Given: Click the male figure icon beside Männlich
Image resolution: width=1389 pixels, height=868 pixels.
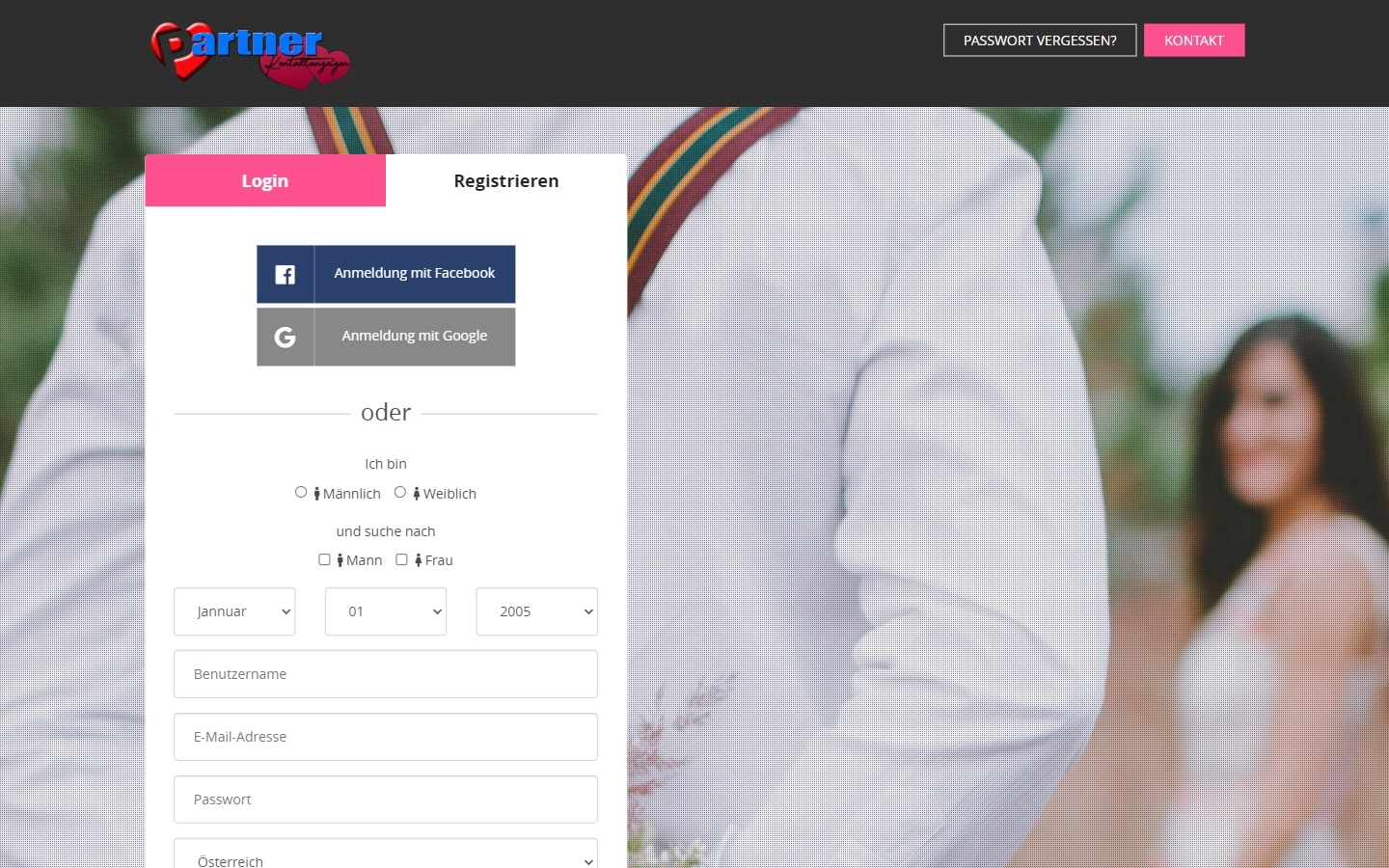Looking at the screenshot, I should coord(315,493).
